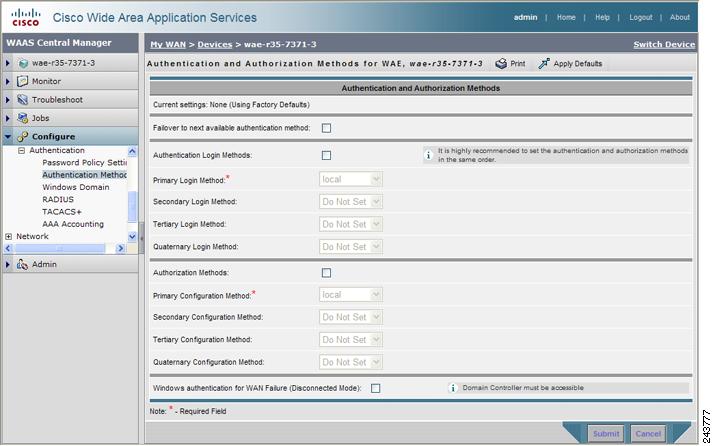Expand the wae-r35-7371-3 sidebar arrow
Screen dimensions: 712x446
tap(7, 63)
